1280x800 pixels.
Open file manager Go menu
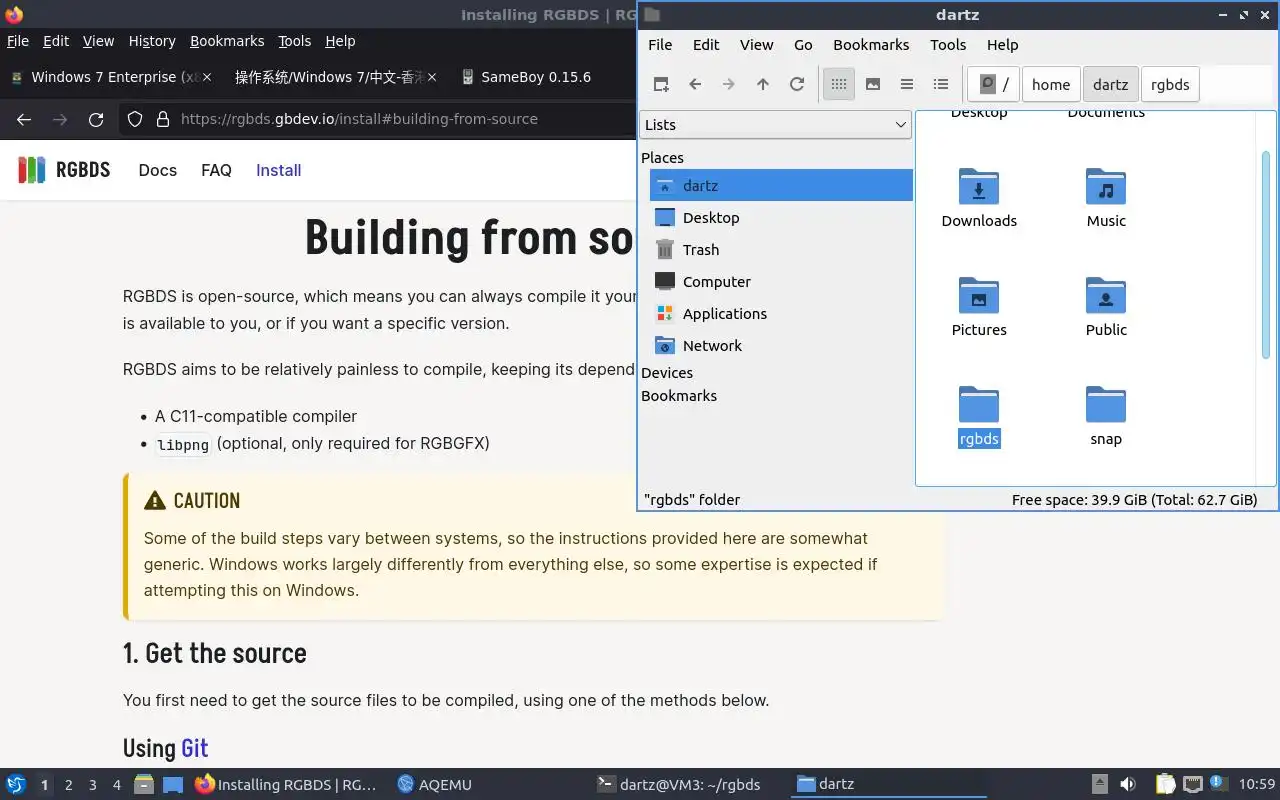[803, 44]
